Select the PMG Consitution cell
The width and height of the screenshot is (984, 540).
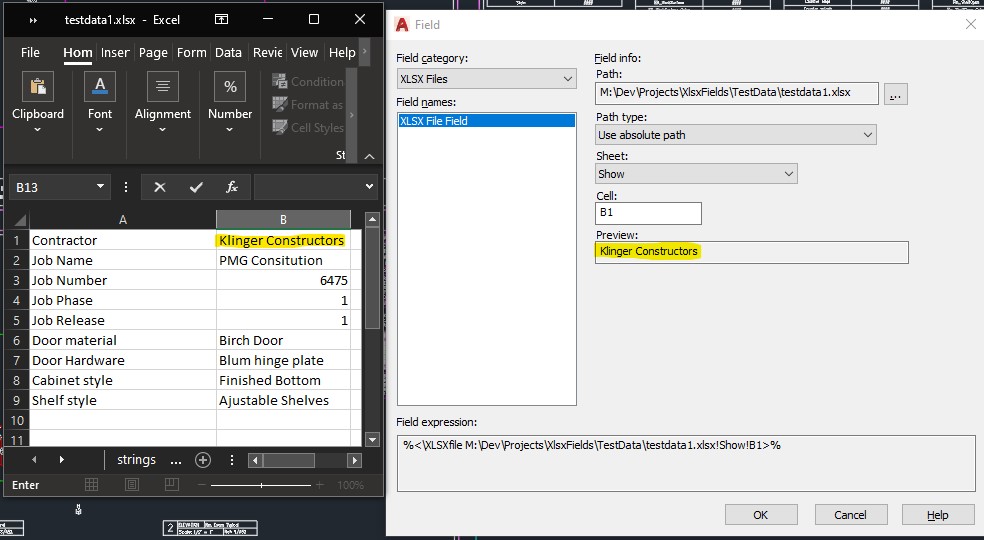click(x=283, y=261)
